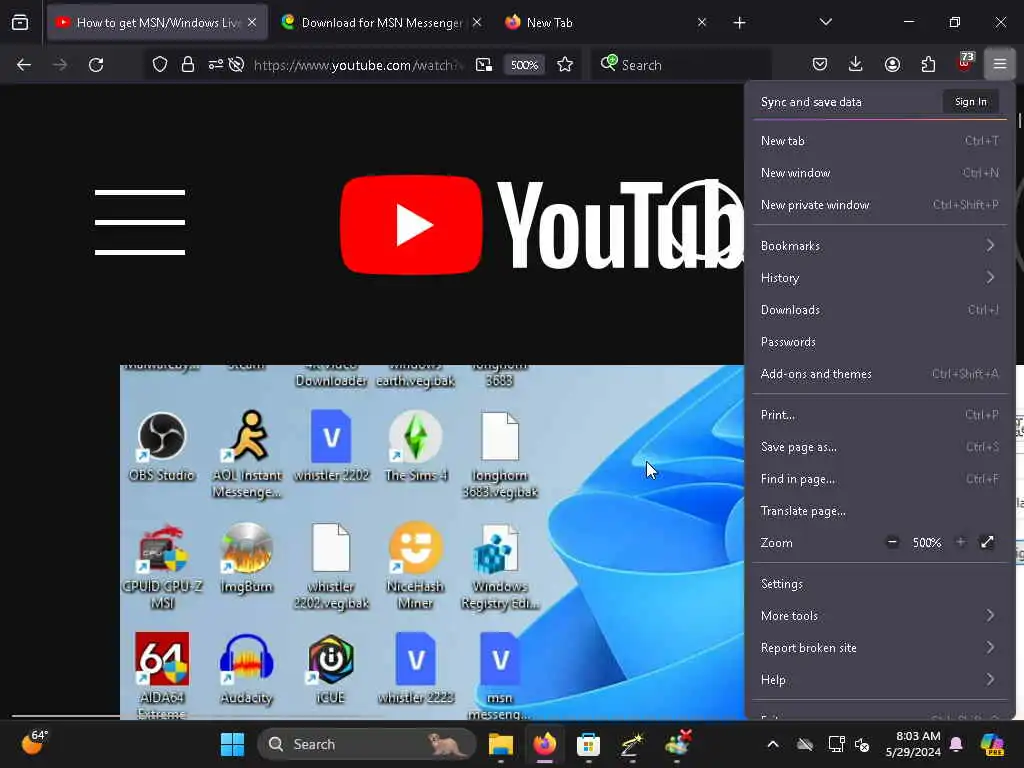Open the site permissions icon in address bar
The height and width of the screenshot is (768, 1024).
tap(216, 65)
